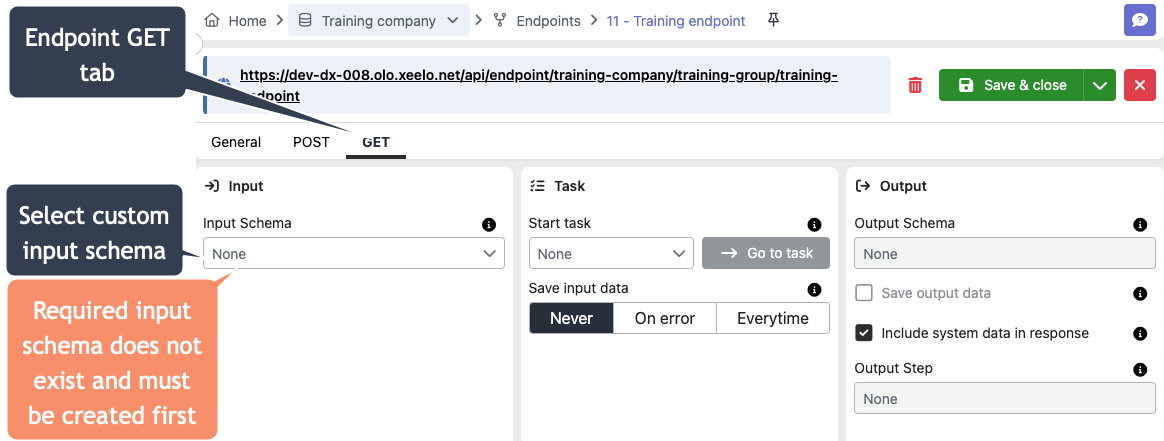Click the info icon beside Output Schema
1164x441 pixels.
point(1140,225)
